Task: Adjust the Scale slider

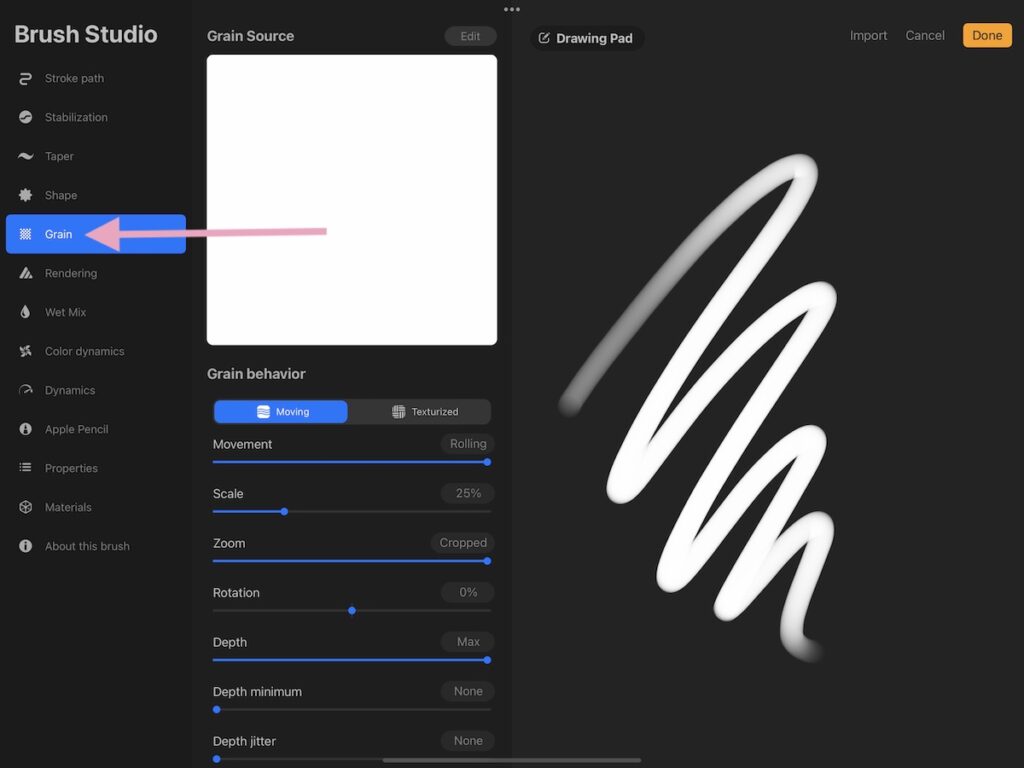Action: pyautogui.click(x=284, y=512)
